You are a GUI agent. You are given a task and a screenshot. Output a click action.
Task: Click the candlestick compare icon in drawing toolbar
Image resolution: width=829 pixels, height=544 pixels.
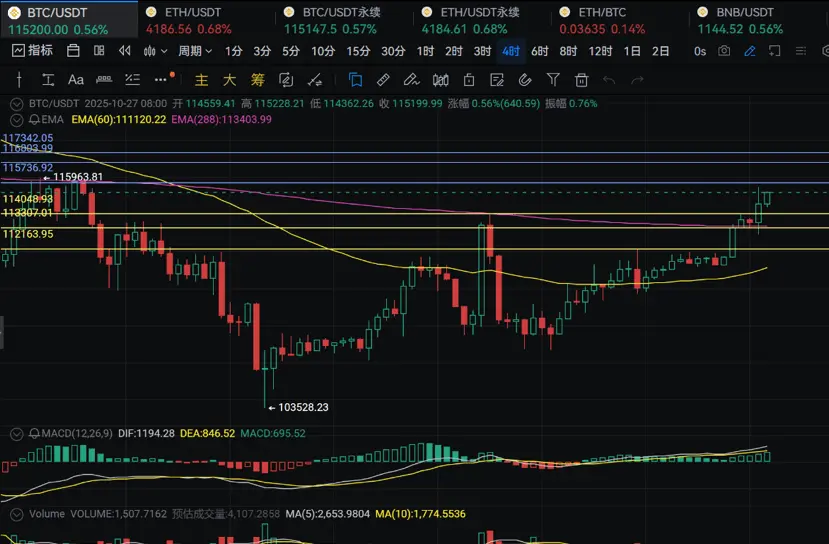(x=440, y=80)
